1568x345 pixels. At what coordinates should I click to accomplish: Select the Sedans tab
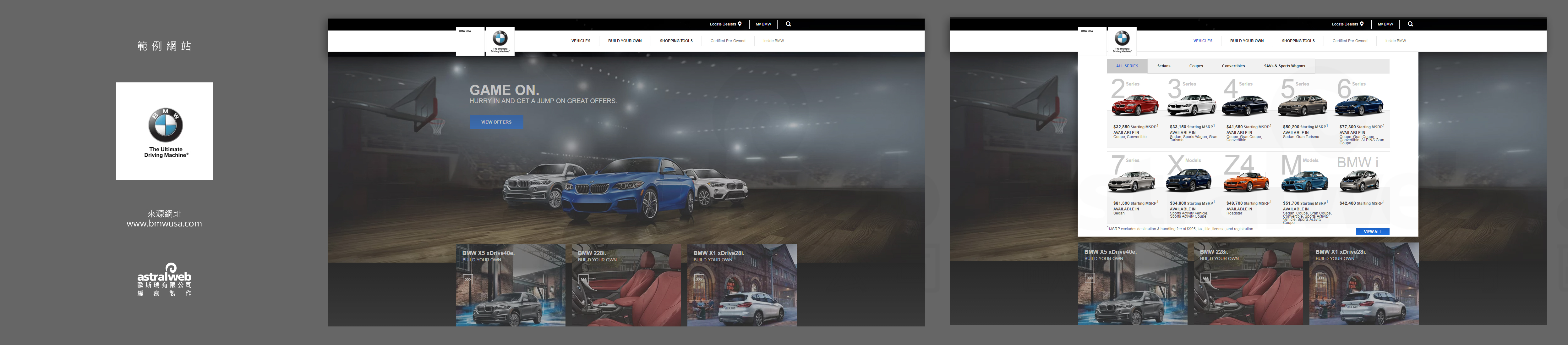pos(1164,66)
